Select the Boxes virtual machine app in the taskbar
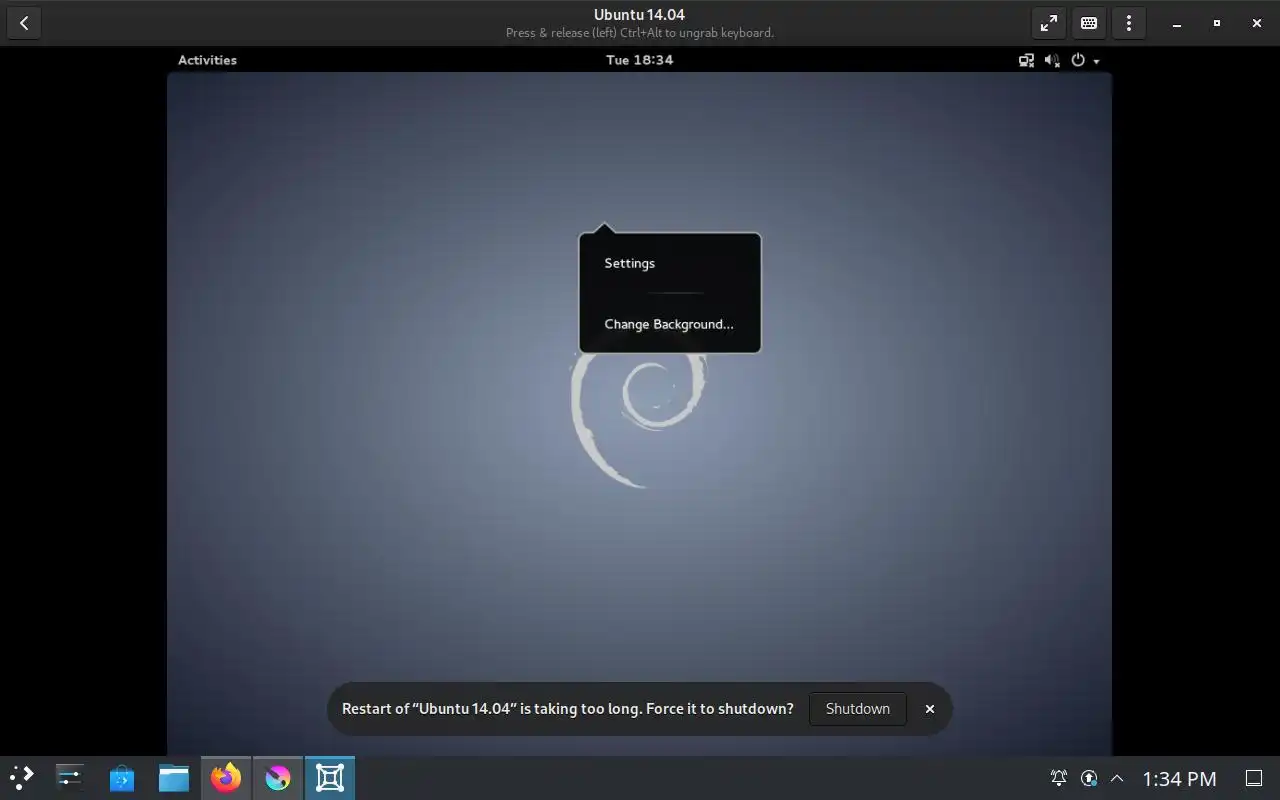The height and width of the screenshot is (800, 1280). click(330, 777)
